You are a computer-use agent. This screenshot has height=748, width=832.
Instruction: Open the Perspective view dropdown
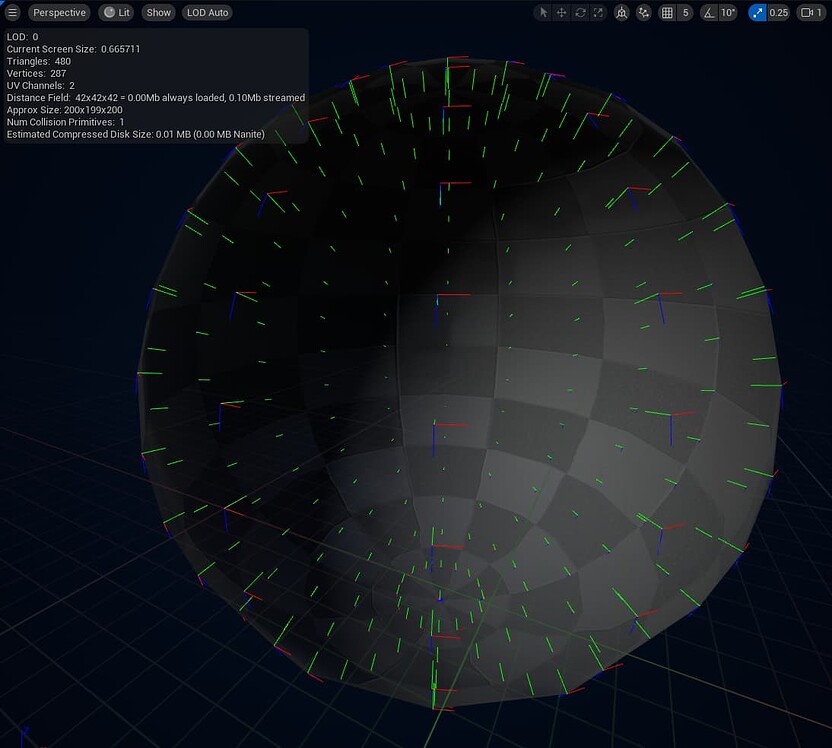tap(59, 12)
